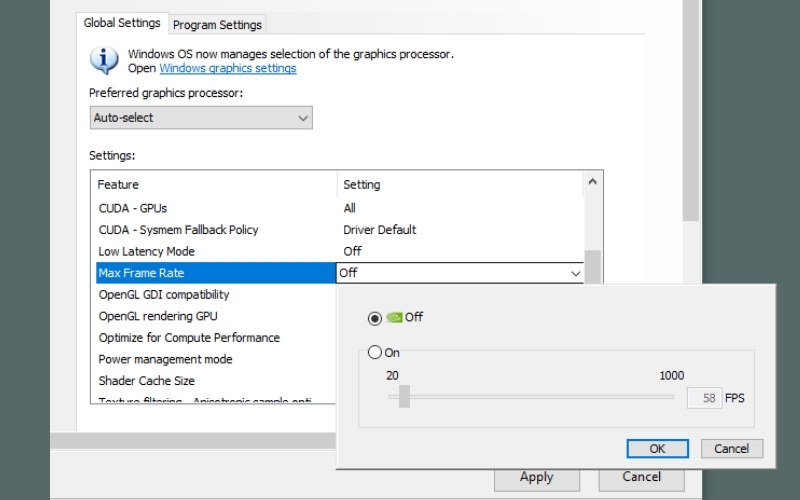The width and height of the screenshot is (800, 500).
Task: Open the Preferred graphics processor dropdown
Action: [201, 118]
